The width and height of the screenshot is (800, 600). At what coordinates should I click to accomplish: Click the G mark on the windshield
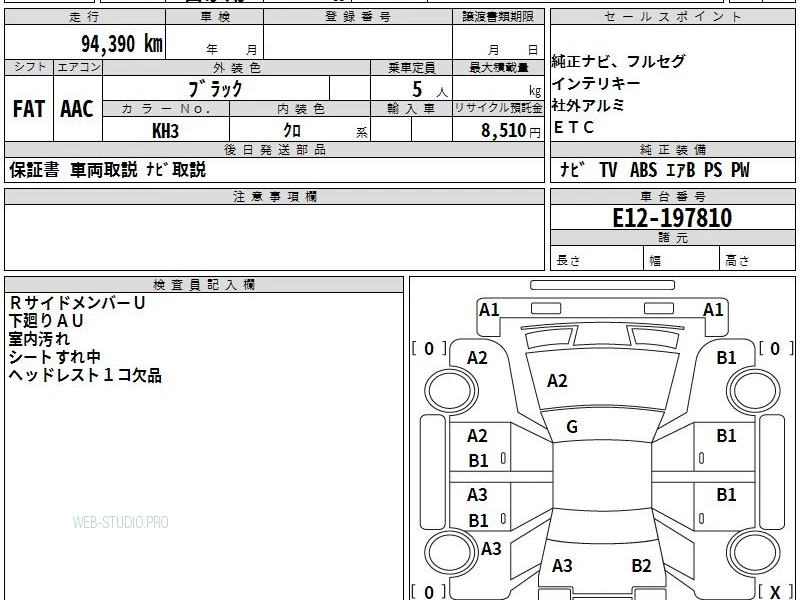tap(572, 427)
